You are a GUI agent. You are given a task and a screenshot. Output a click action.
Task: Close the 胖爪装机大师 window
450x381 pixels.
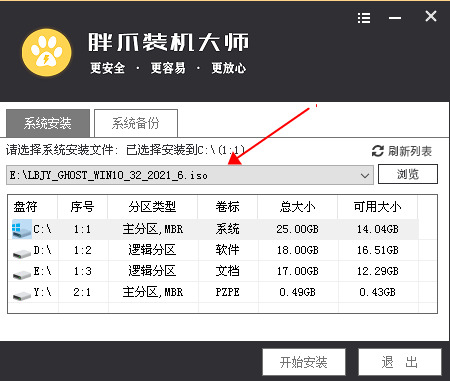coord(431,16)
